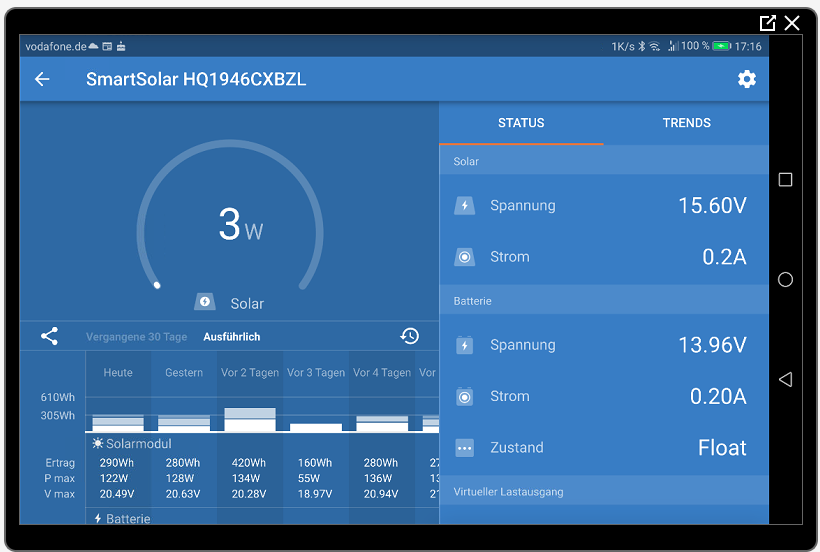Click the solar voltage icon
The image size is (820, 552).
tap(464, 205)
